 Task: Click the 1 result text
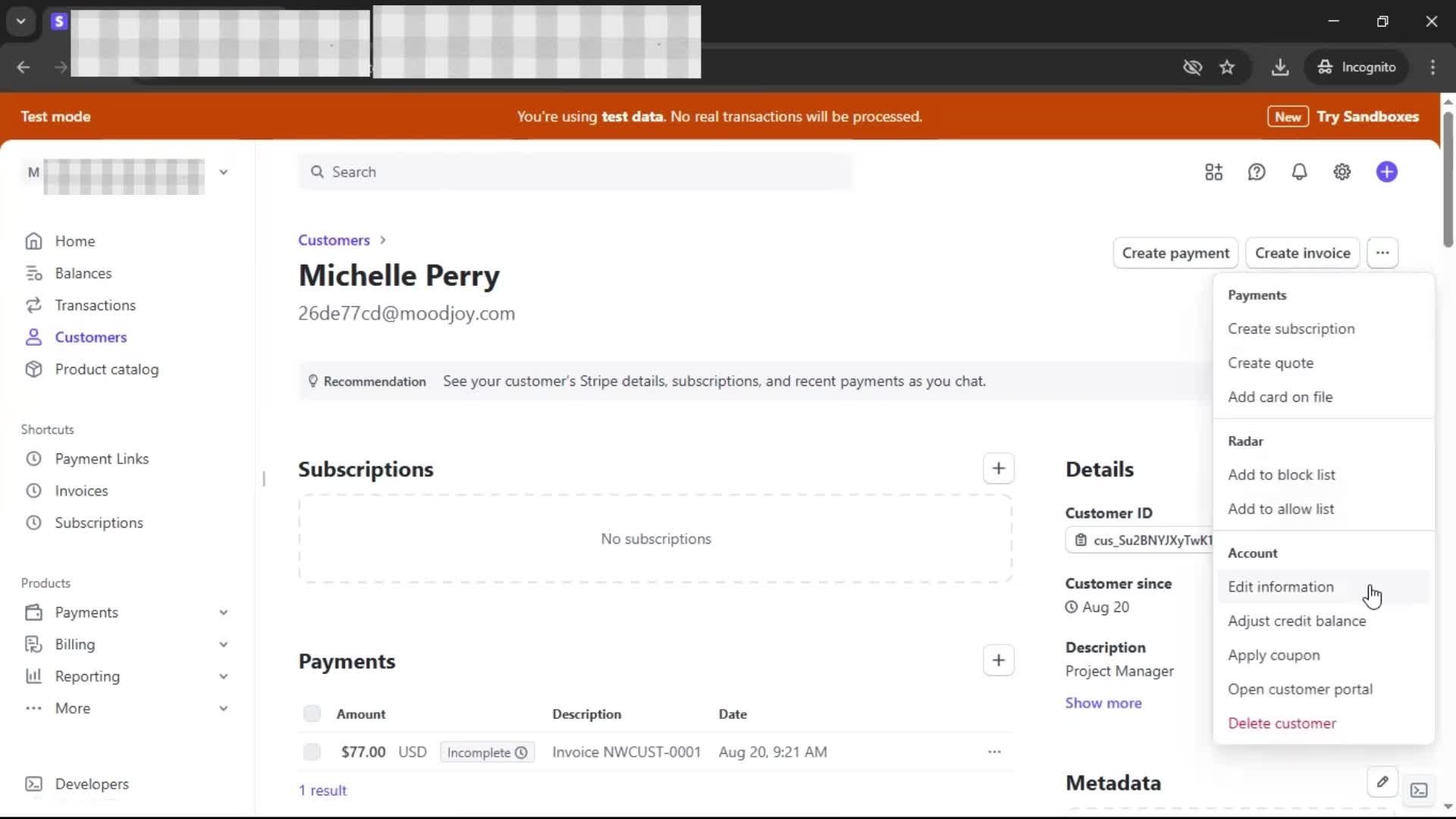pyautogui.click(x=322, y=790)
